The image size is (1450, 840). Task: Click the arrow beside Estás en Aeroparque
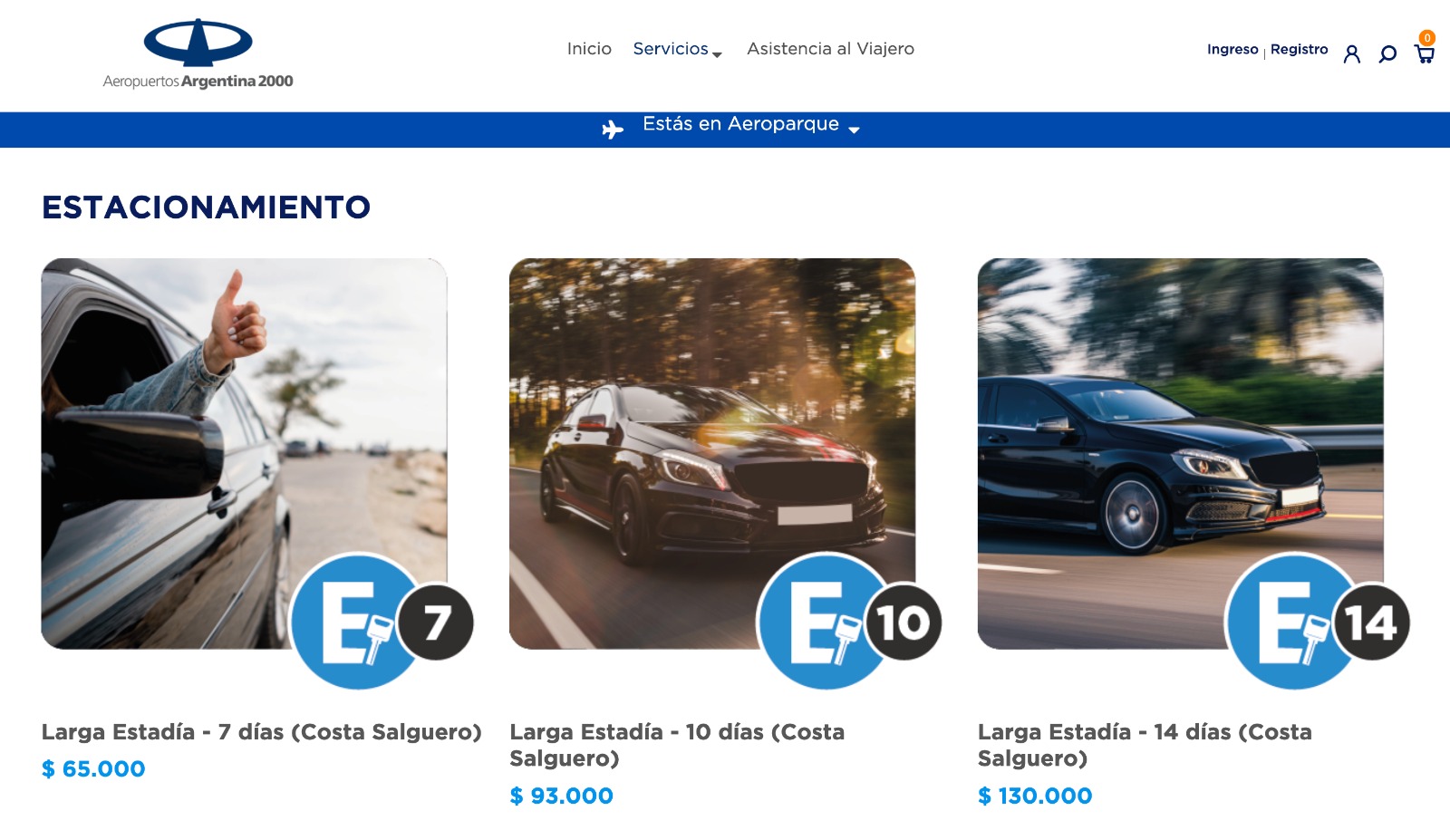[854, 130]
